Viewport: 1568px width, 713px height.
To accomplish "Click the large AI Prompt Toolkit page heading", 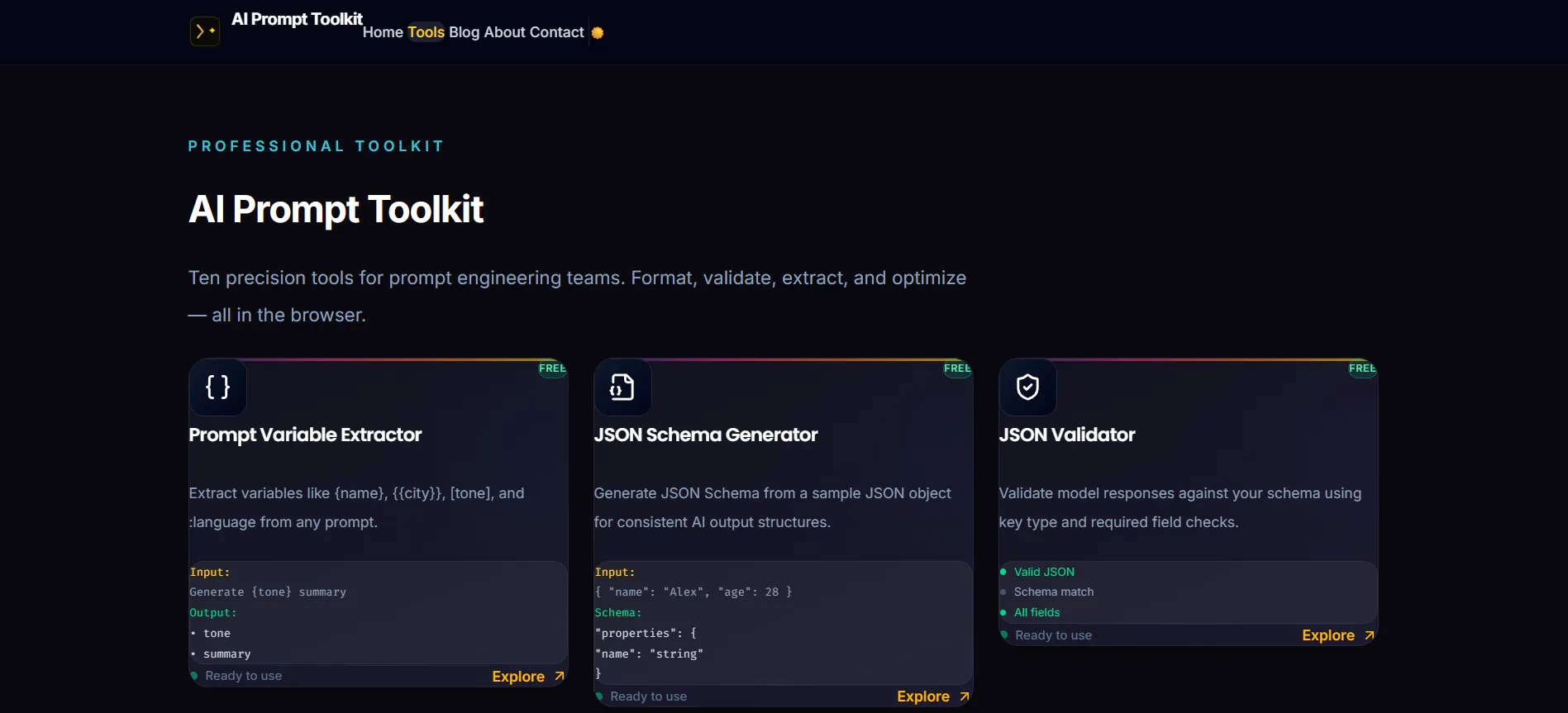I will point(336,209).
